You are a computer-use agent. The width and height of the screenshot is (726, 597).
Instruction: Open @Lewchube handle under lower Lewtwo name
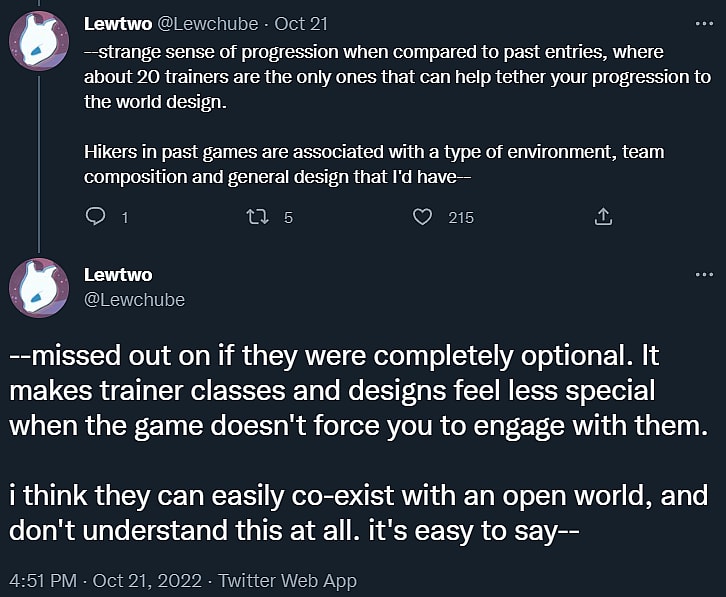[134, 299]
